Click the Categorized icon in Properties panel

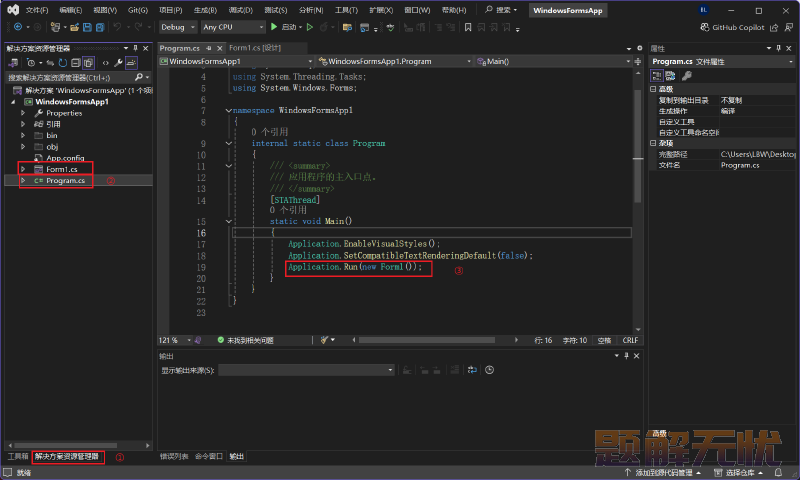point(657,75)
